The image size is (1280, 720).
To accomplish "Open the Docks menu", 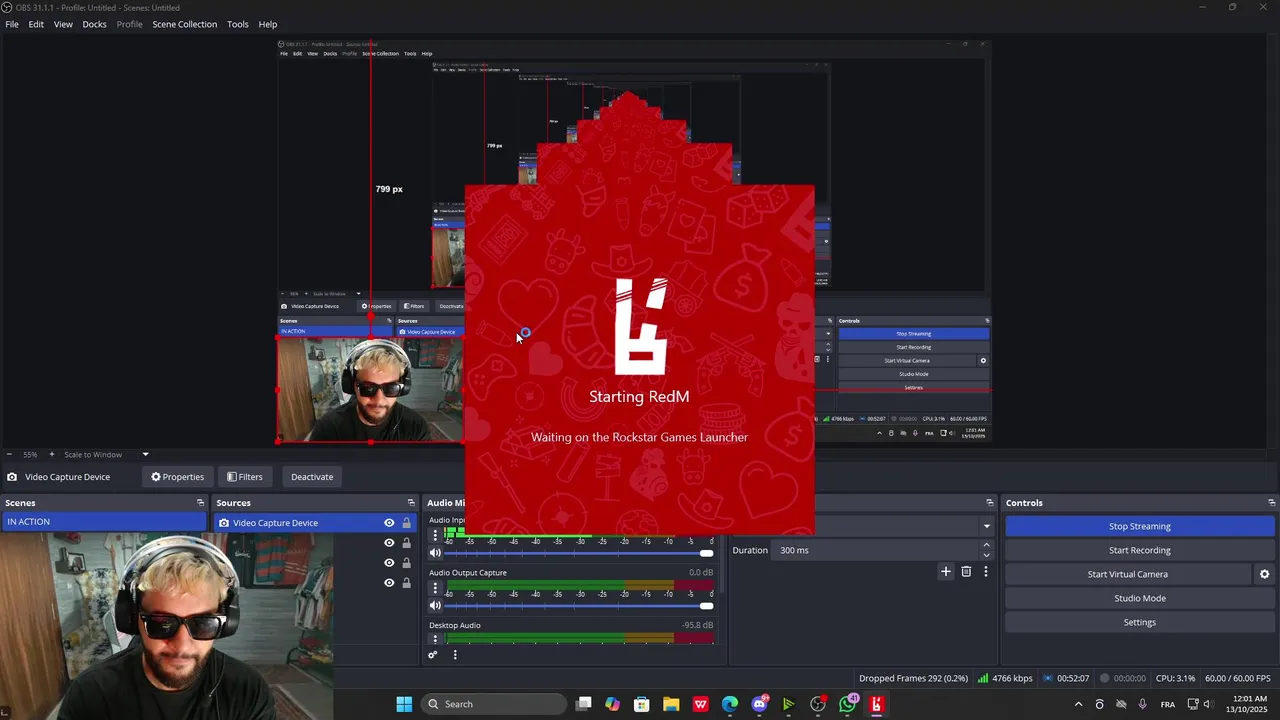I will (94, 24).
